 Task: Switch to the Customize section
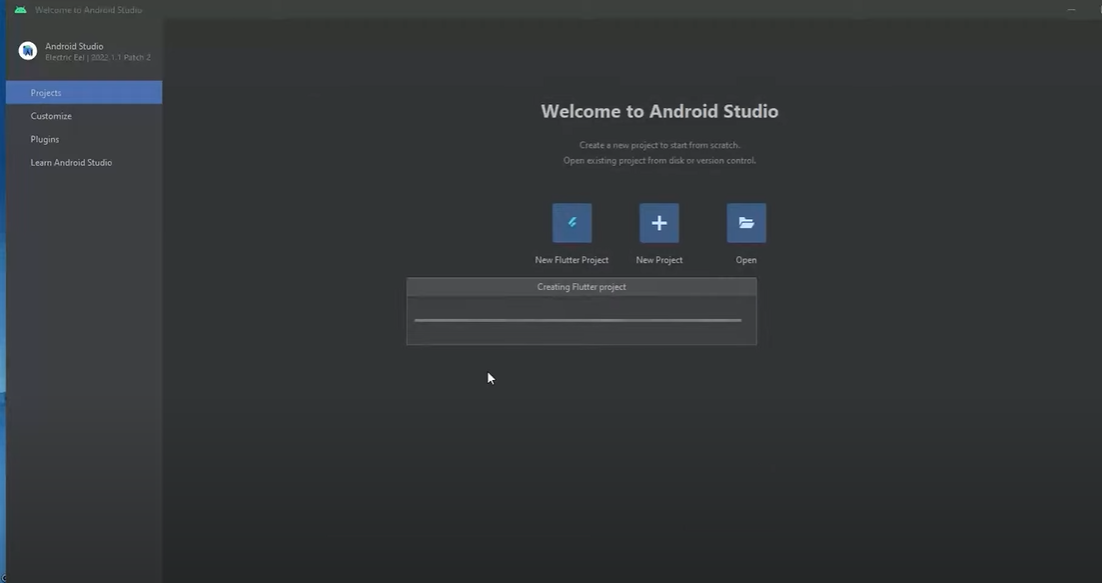pos(51,116)
